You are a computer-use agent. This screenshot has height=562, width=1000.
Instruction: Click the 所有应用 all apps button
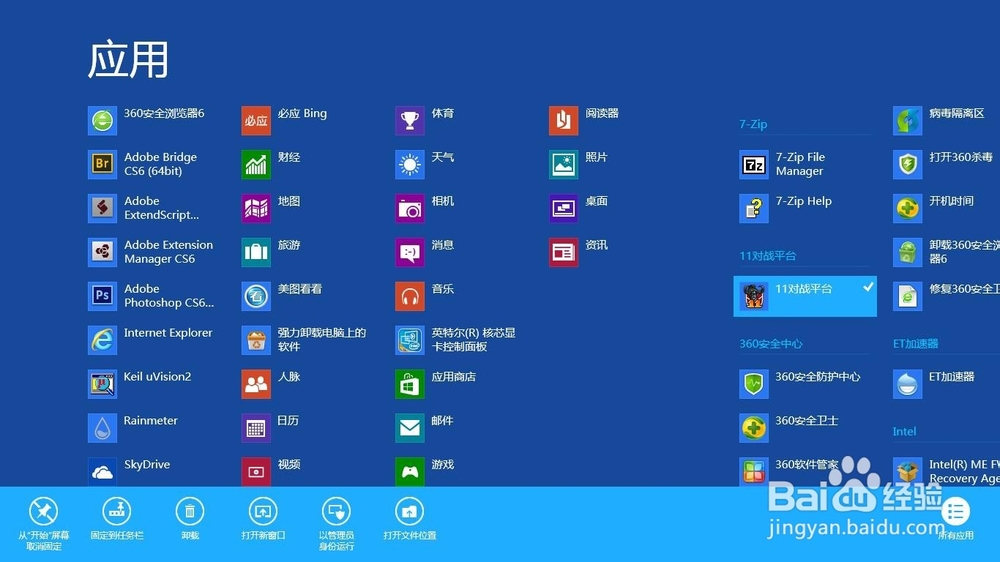(955, 519)
